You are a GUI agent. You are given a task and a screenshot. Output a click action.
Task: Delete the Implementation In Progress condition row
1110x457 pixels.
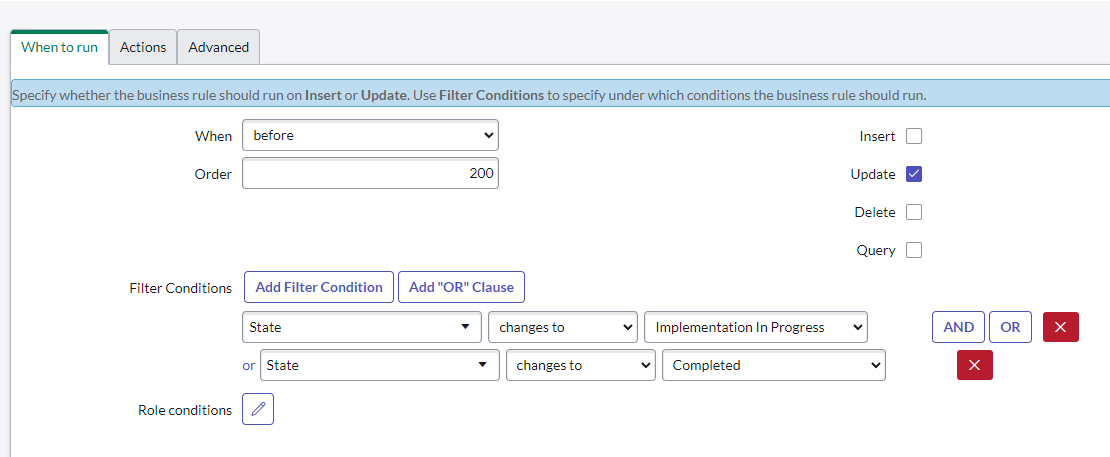pos(1060,327)
